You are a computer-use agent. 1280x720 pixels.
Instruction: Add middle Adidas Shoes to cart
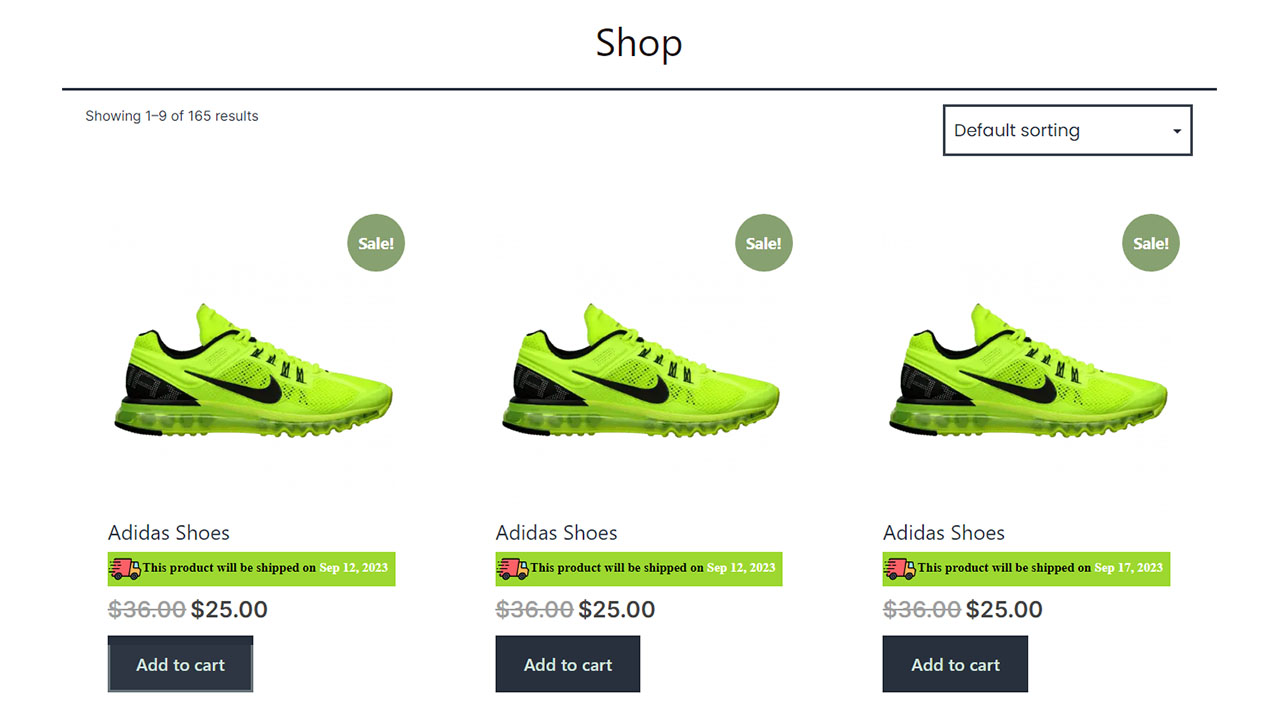[568, 664]
